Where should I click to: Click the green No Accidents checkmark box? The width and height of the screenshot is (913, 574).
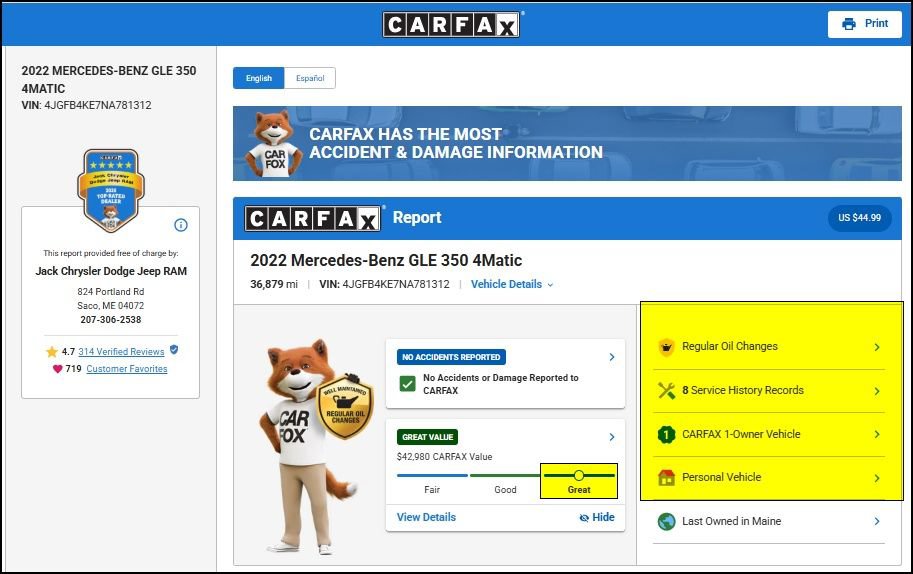[x=408, y=384]
